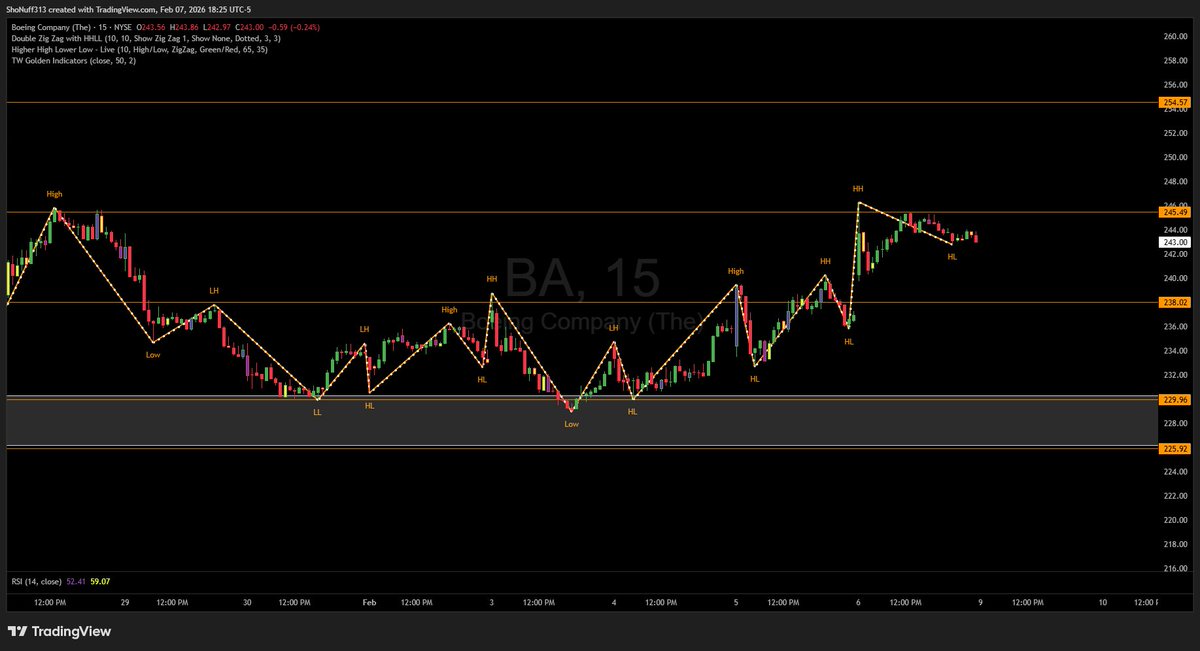This screenshot has width=1200, height=651.
Task: Click the 240.00 price axis value
Action: 1175,278
